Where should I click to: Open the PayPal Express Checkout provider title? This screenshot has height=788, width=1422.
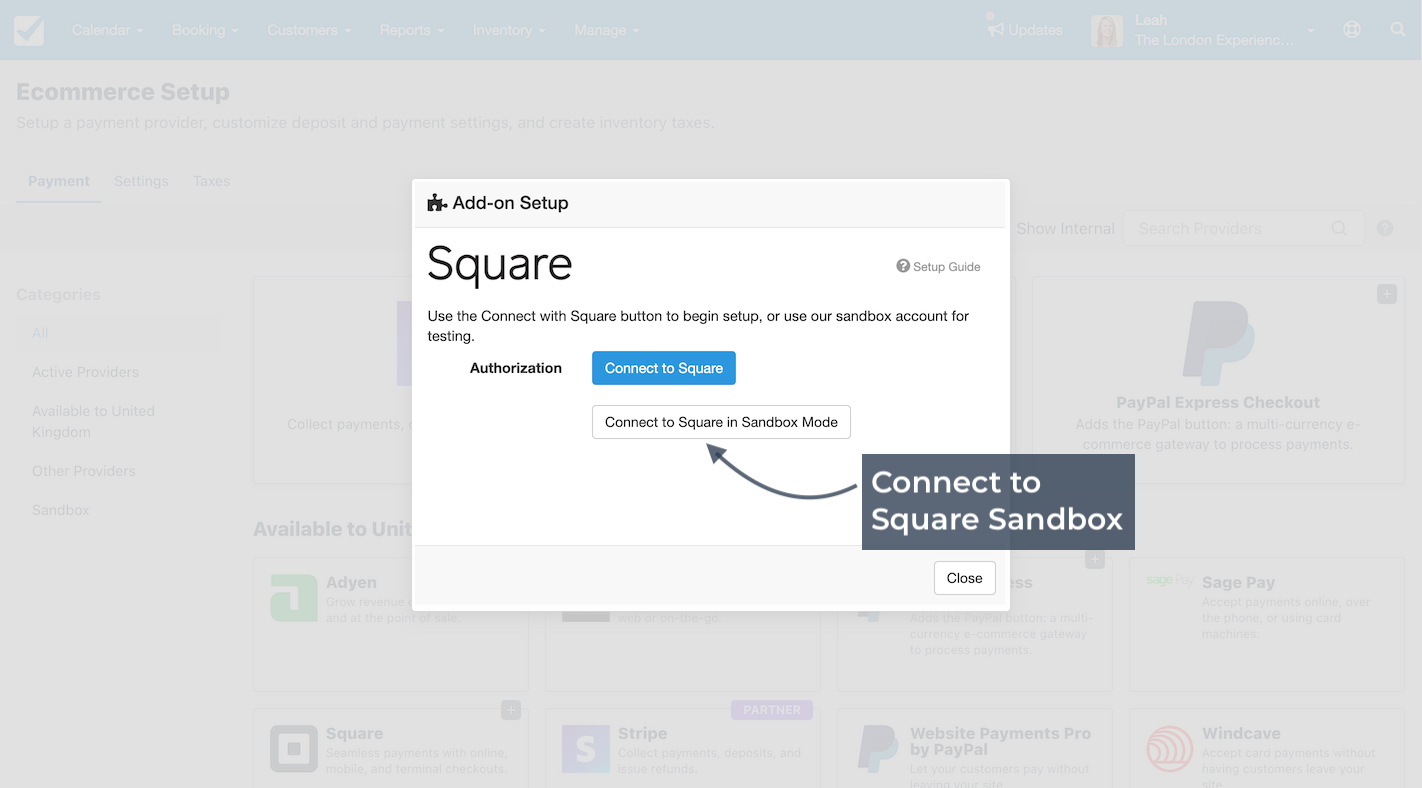pos(1218,403)
